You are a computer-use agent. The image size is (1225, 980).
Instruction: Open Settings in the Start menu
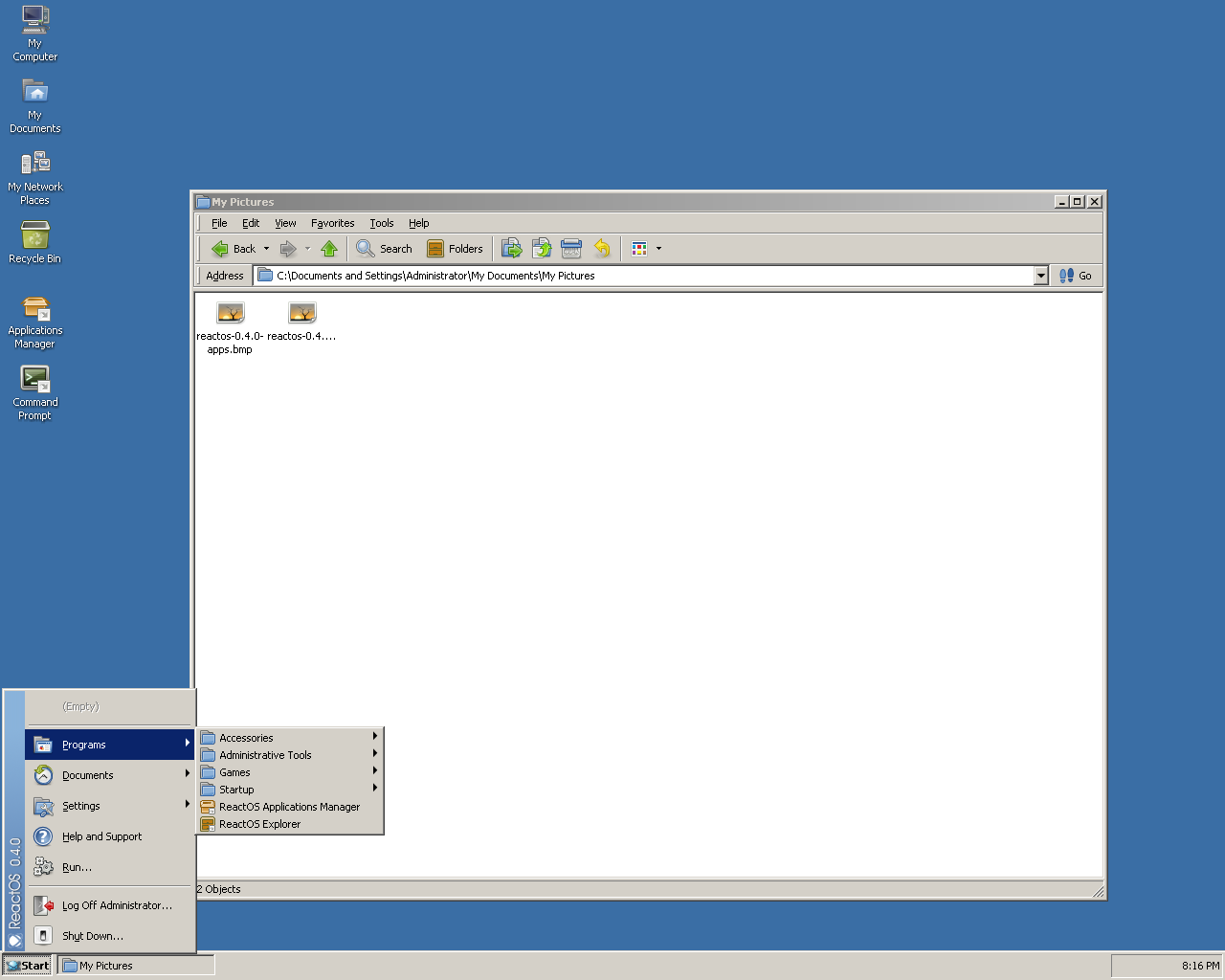tap(110, 806)
